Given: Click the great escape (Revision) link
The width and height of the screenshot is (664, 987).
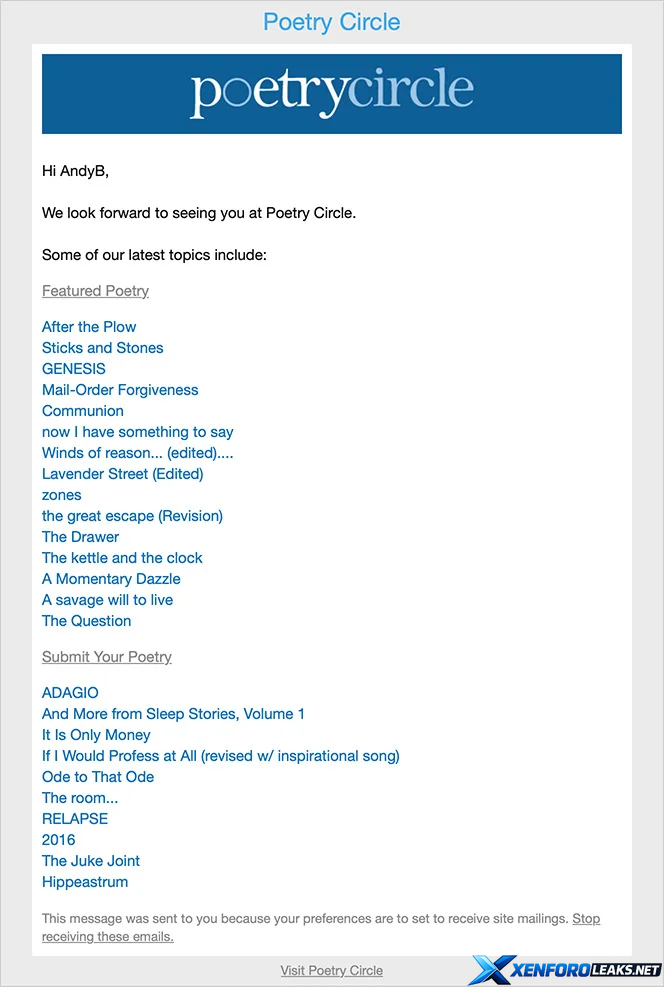Looking at the screenshot, I should pyautogui.click(x=132, y=516).
